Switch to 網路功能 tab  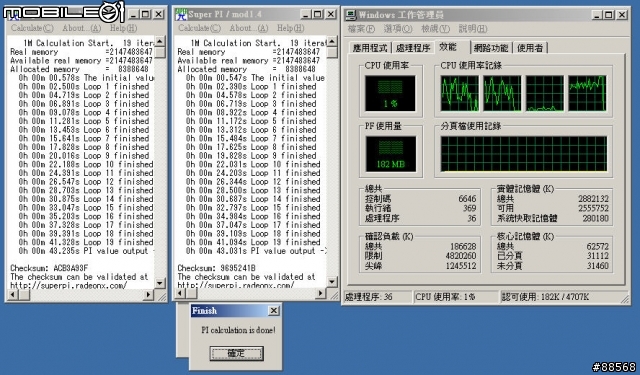(491, 48)
